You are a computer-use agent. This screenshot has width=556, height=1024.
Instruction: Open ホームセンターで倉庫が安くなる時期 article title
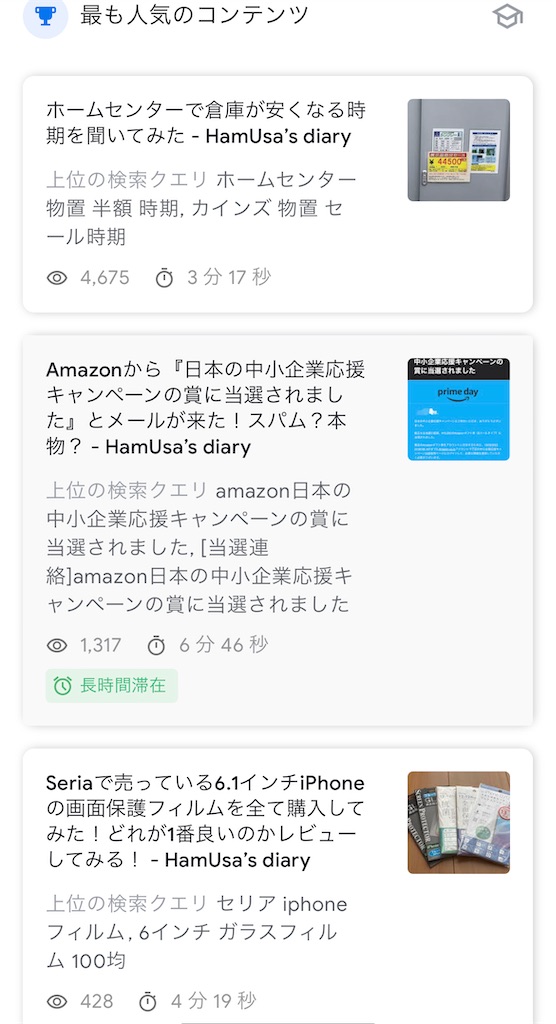(x=205, y=123)
